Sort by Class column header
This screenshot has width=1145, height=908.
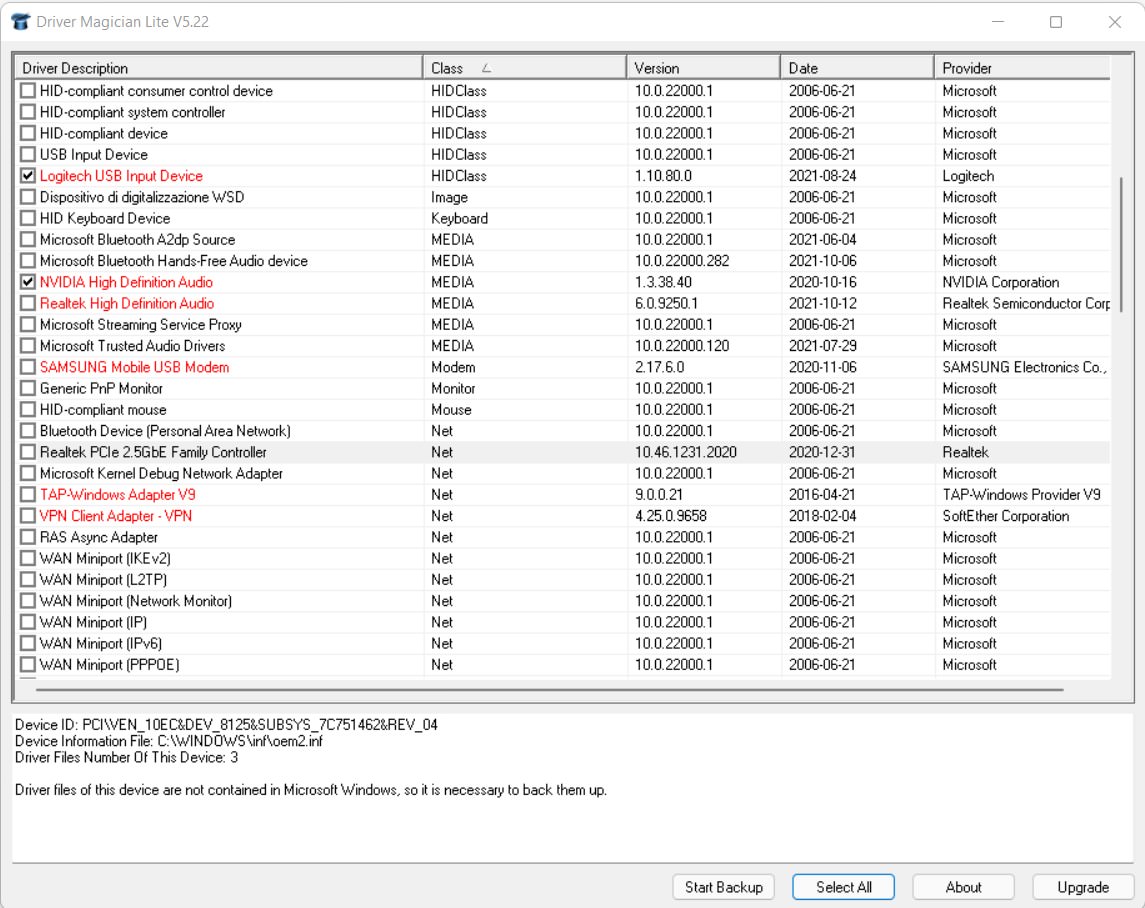coord(524,68)
